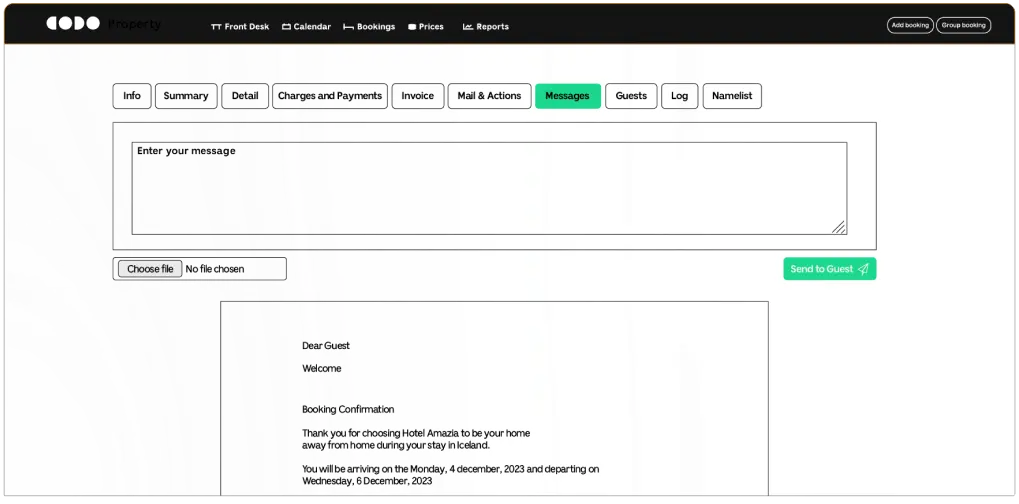The width and height of the screenshot is (1019, 504).
Task: Click the Choose file button
Action: tap(150, 269)
